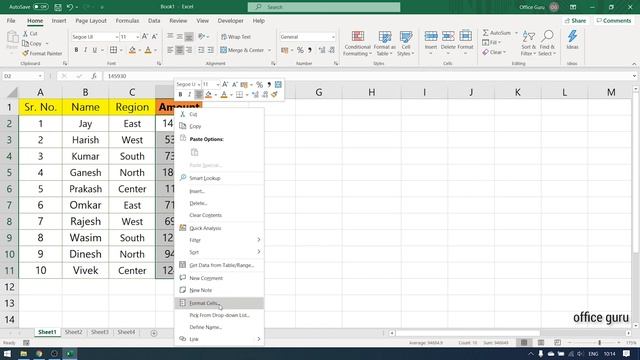
Task: Click Decrease Font Size in ribbon
Action: pyautogui.click(x=154, y=37)
